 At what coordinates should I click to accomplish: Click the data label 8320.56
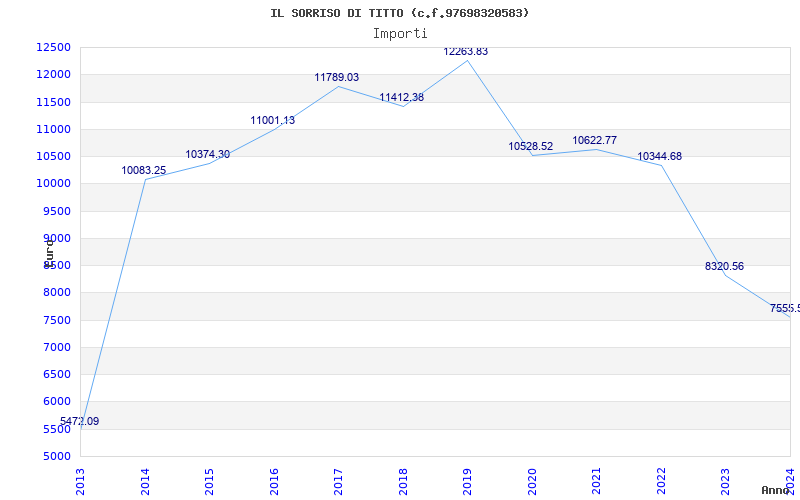[724, 266]
